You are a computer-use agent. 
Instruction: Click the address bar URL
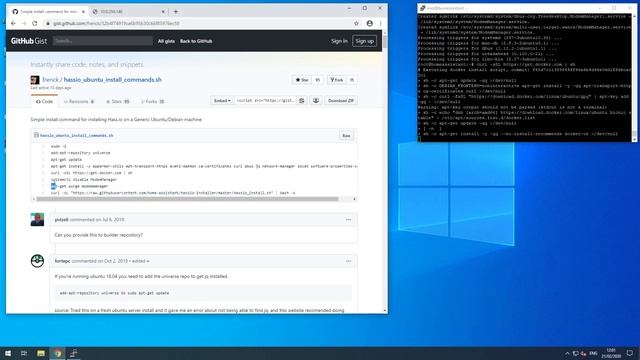(116, 24)
